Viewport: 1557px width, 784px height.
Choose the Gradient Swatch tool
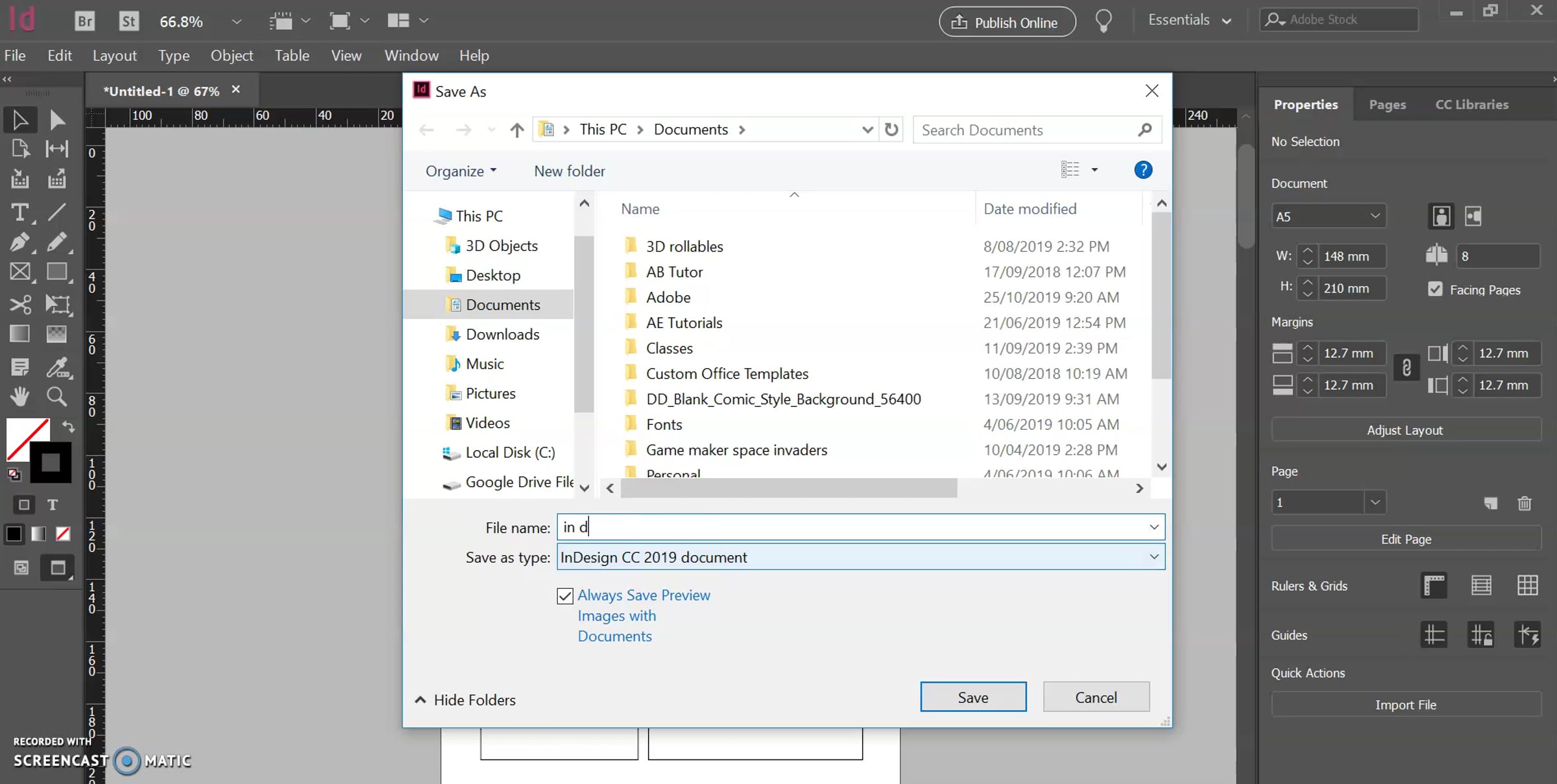tap(20, 334)
